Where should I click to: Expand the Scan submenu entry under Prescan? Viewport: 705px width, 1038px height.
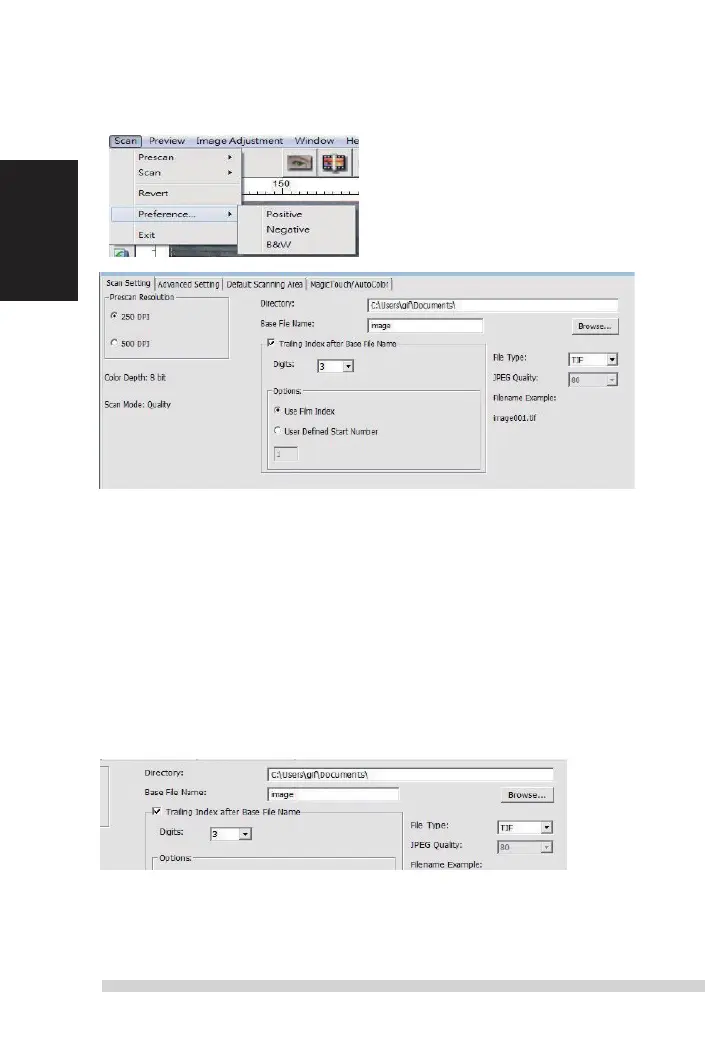(175, 172)
